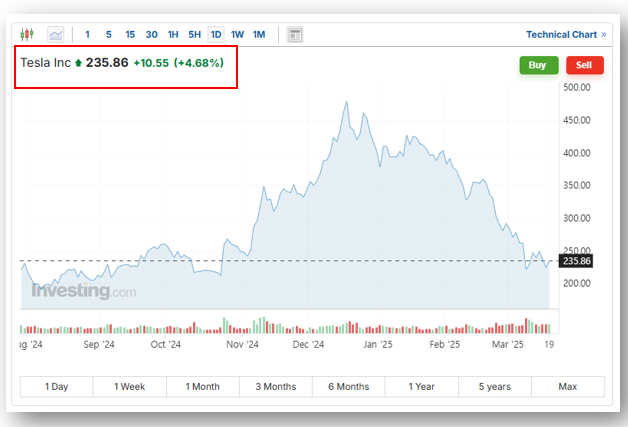Switch to candlestick chart type icon
The width and height of the screenshot is (628, 427).
(27, 34)
